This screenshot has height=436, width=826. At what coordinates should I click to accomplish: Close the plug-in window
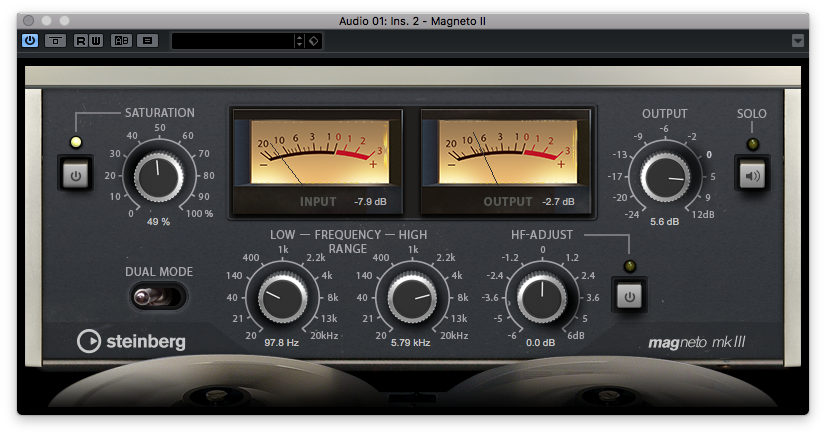click(28, 21)
